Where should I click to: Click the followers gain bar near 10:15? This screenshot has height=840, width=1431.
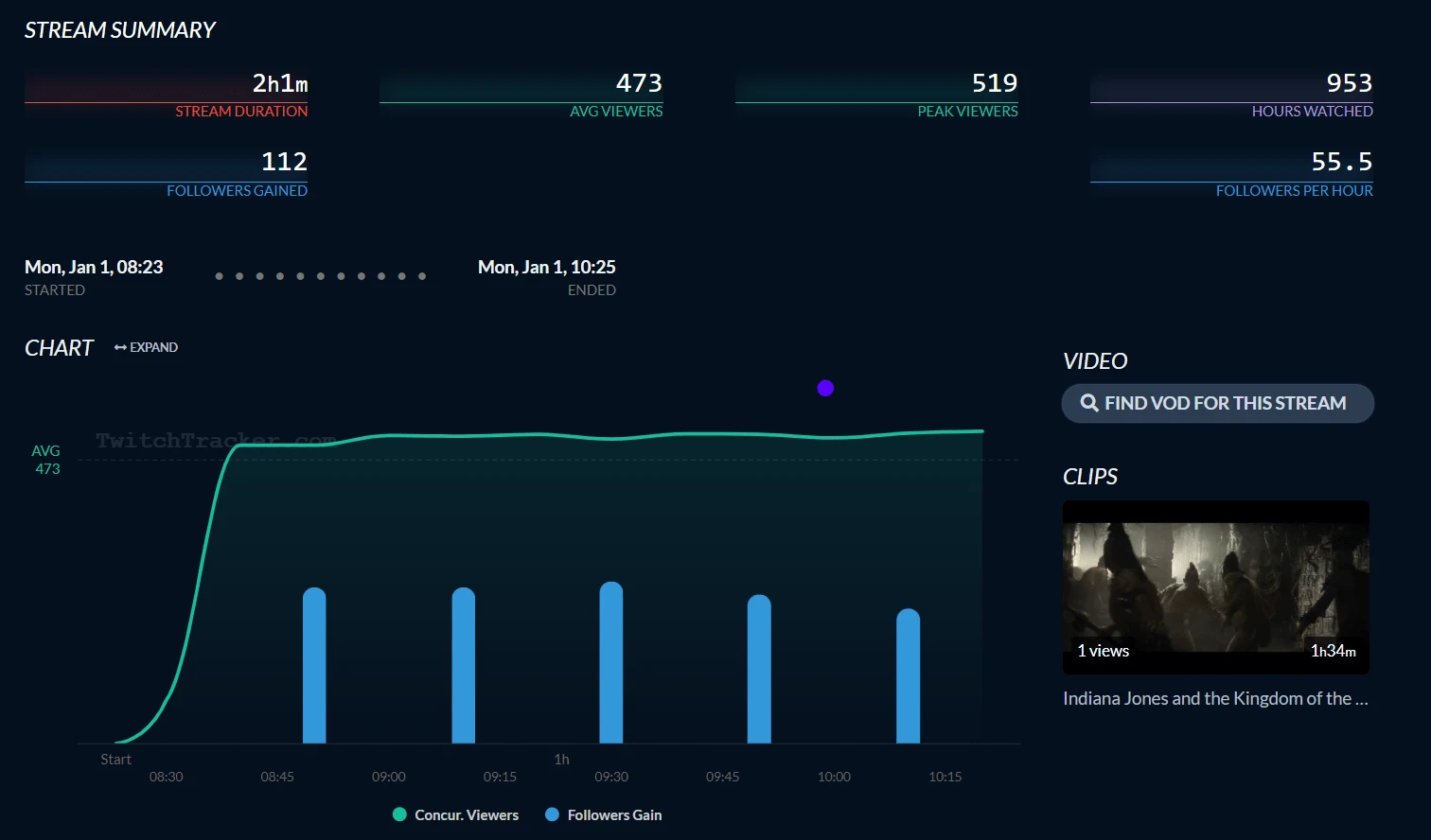click(x=909, y=675)
